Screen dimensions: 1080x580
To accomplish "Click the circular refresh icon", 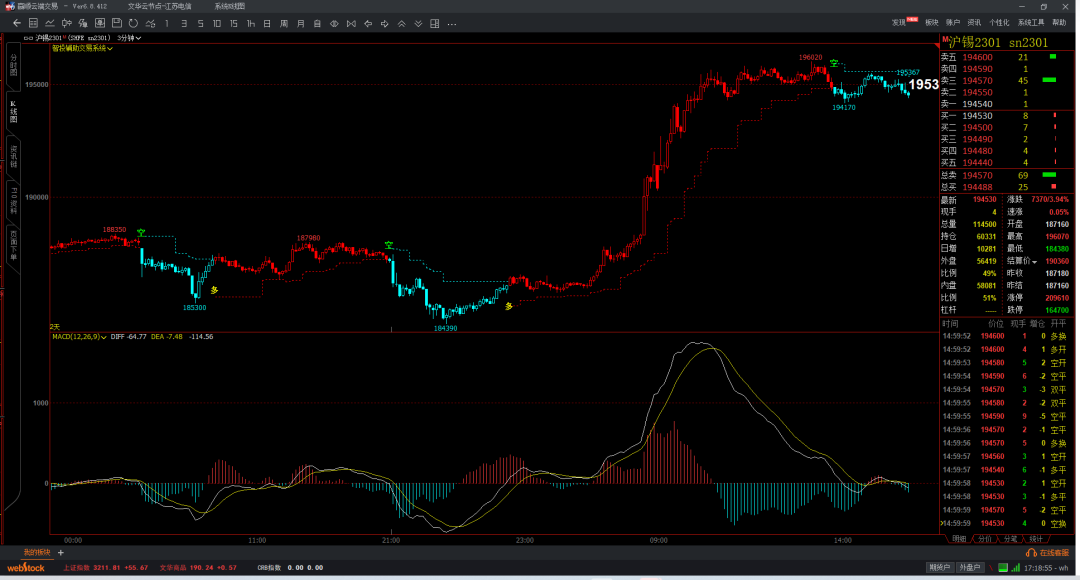I will [134, 23].
